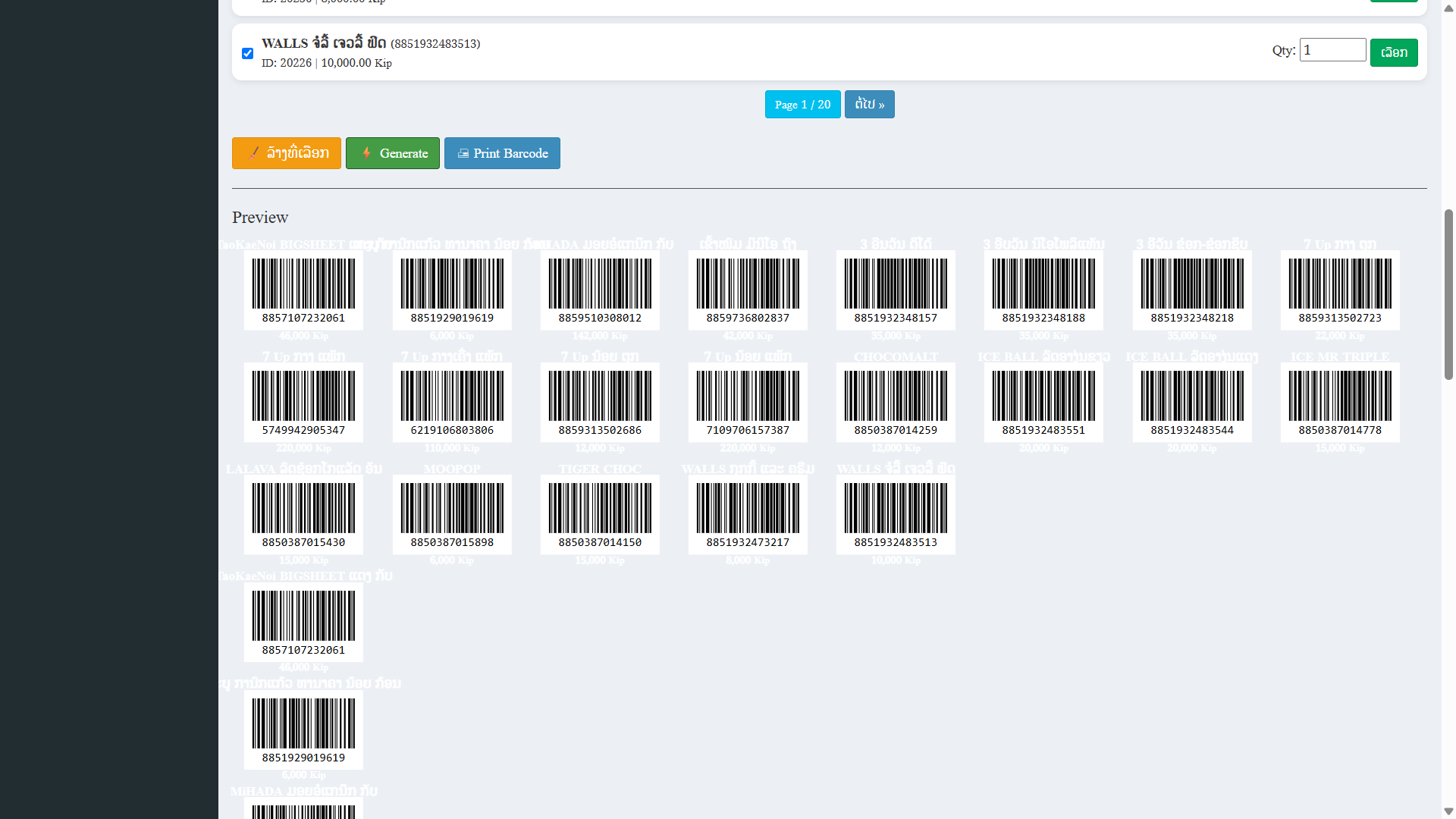Click the Print Barcode button
This screenshot has width=1456, height=819.
point(502,153)
